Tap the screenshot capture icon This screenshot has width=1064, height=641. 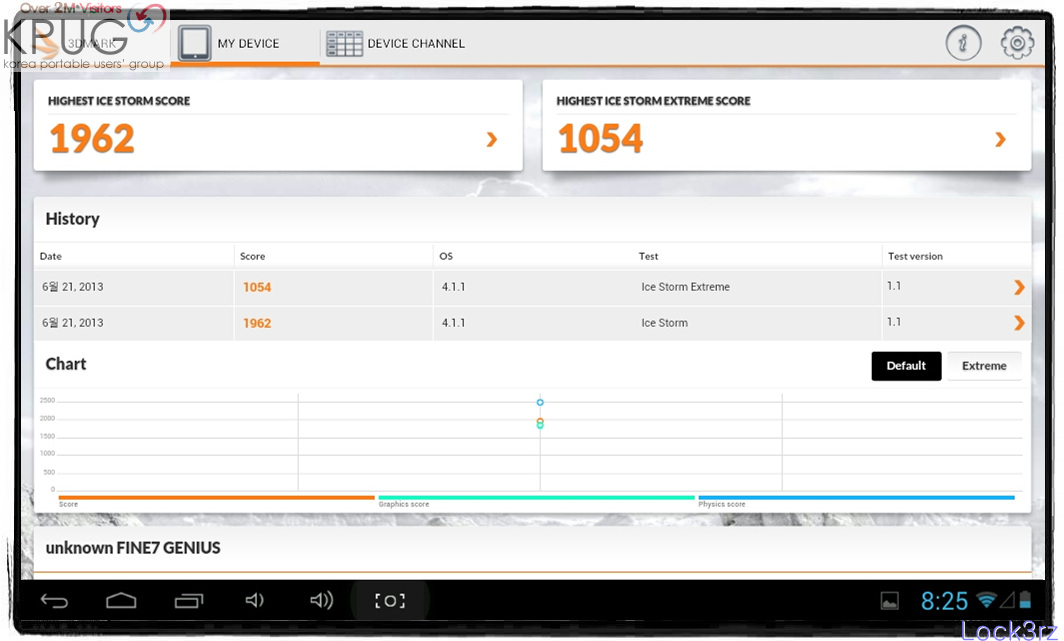point(390,600)
